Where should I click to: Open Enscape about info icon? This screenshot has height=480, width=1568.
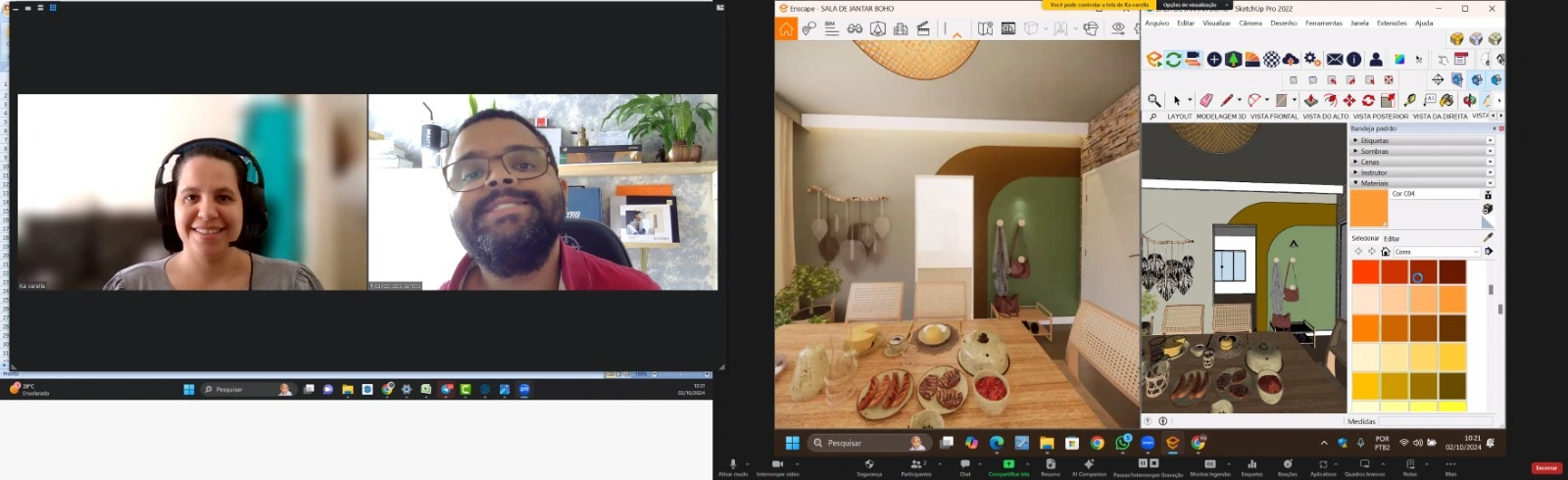click(x=1353, y=60)
